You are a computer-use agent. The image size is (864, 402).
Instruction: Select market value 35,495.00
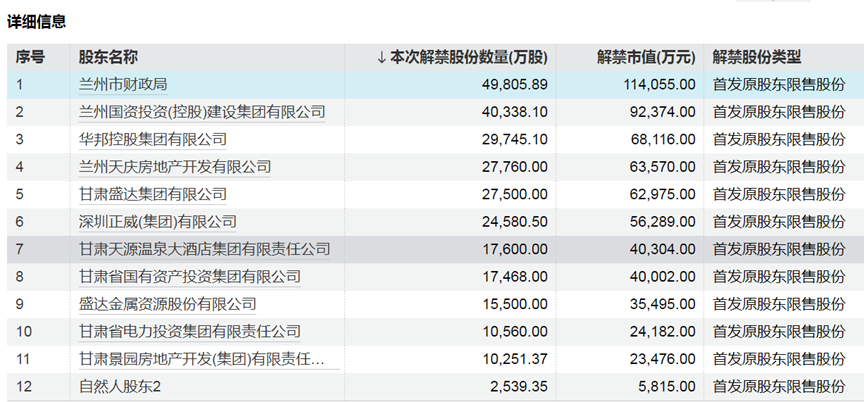pos(662,304)
